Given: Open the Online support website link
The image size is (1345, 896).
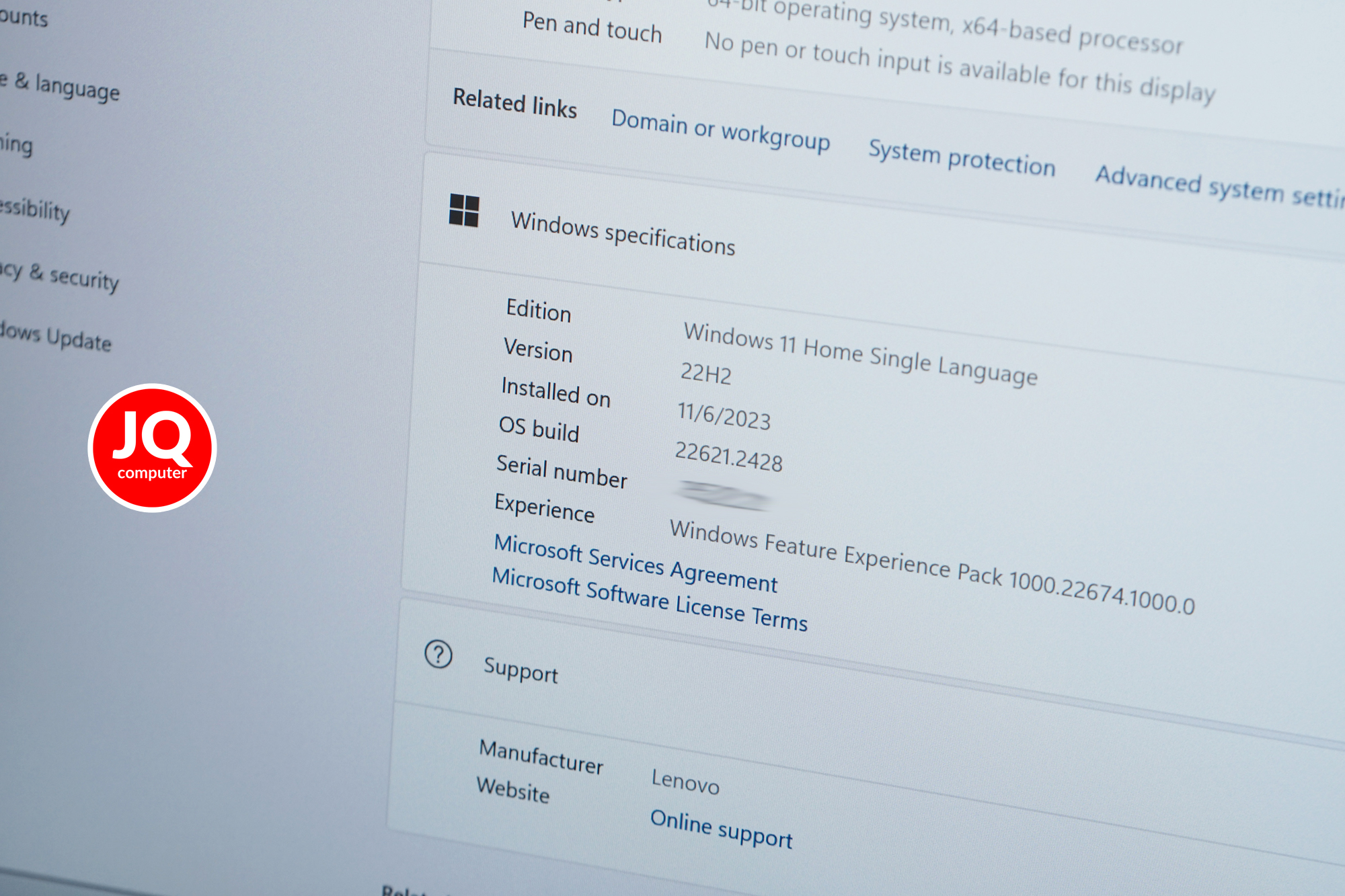Looking at the screenshot, I should pyautogui.click(x=721, y=828).
